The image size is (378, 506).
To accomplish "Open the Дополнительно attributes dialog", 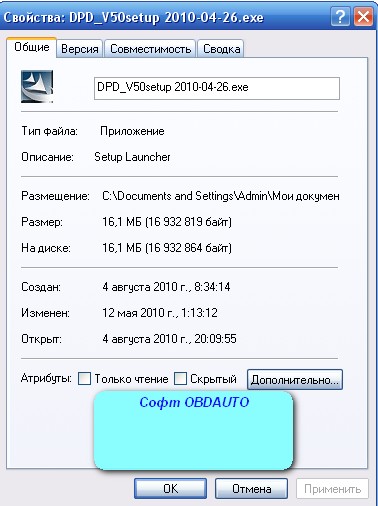I will [295, 379].
